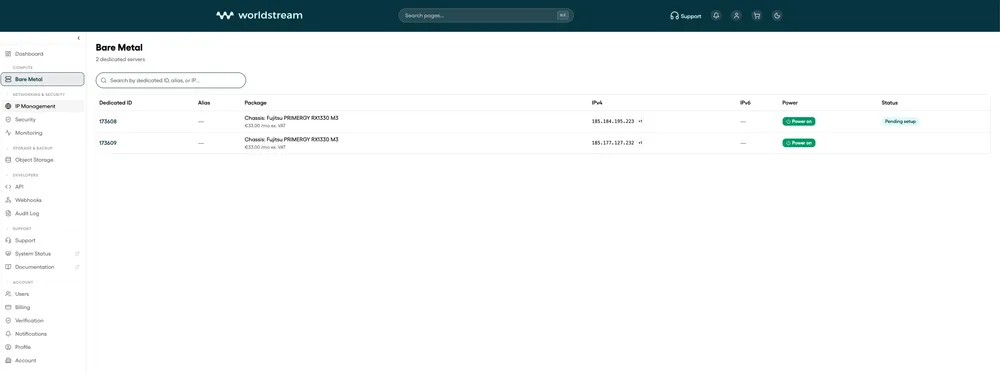Open Audit Log in sidebar

(x=42, y=213)
